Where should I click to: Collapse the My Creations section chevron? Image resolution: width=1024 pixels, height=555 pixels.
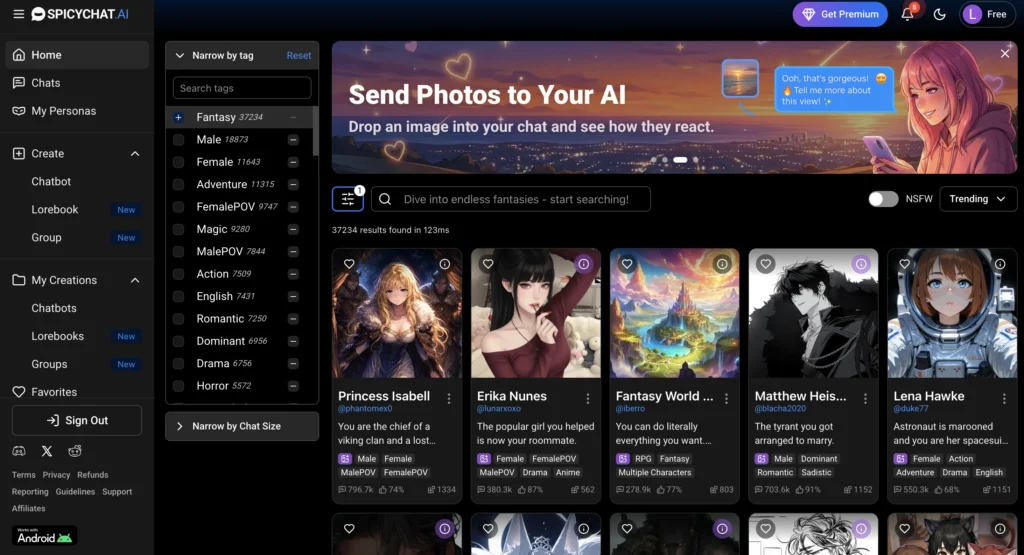(135, 280)
